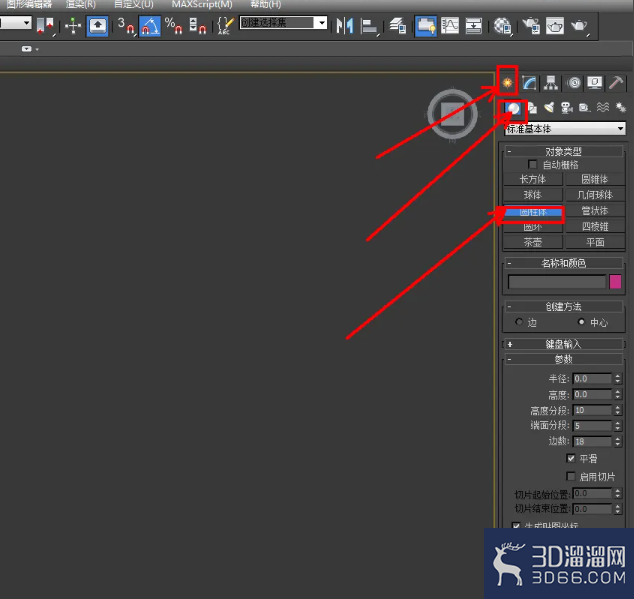
Task: Select the Systems category icon
Action: 620,108
